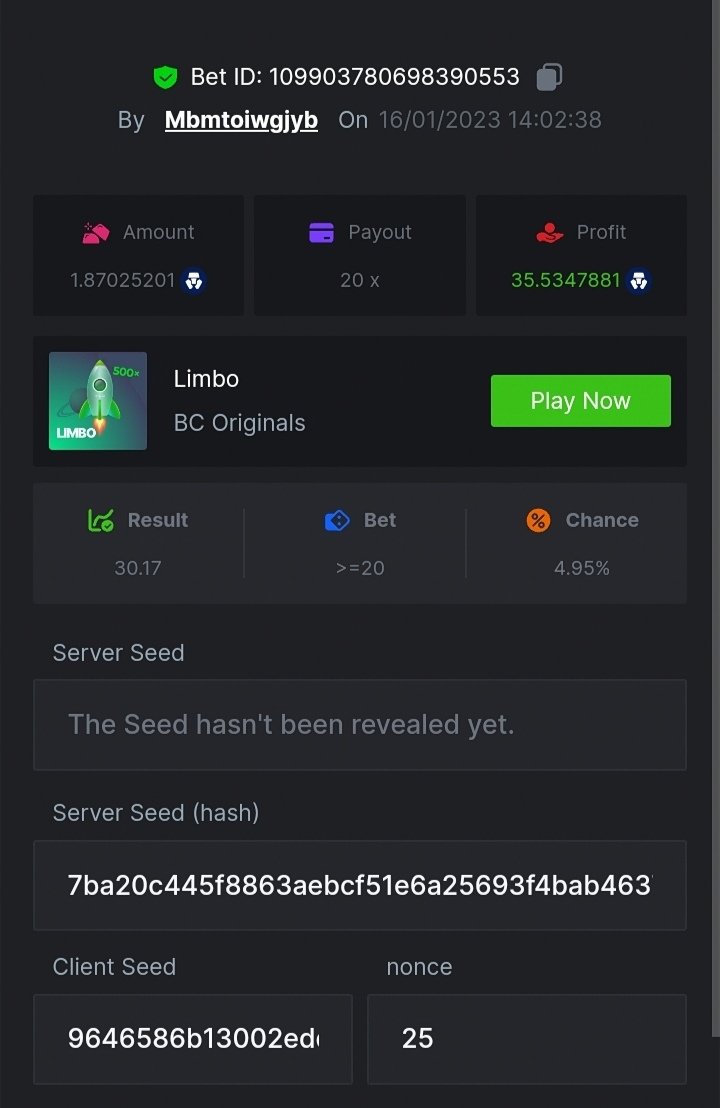Click the red Profit hand icon
The height and width of the screenshot is (1108, 720).
click(550, 233)
